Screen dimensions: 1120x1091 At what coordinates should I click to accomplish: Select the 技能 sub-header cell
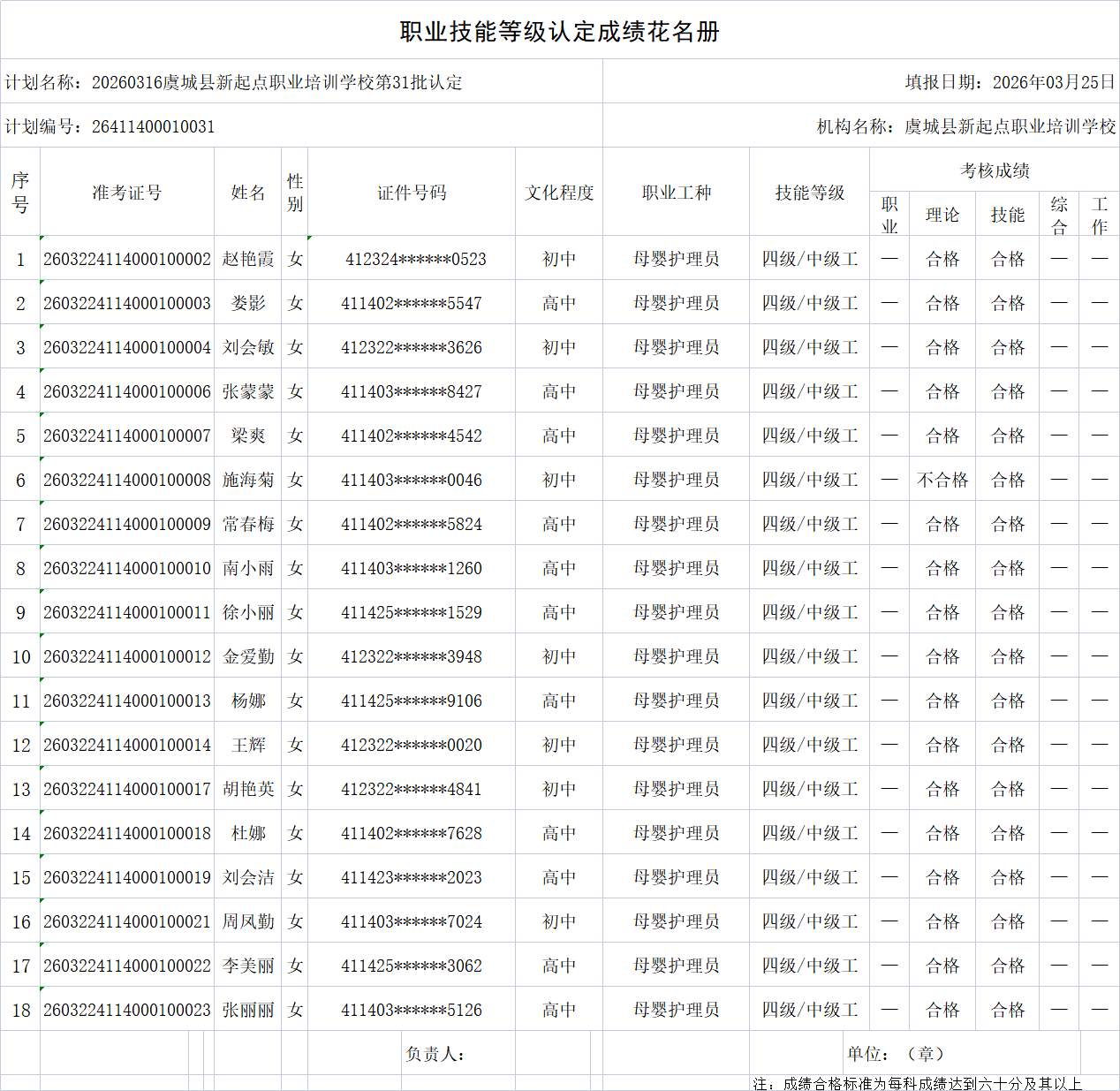click(x=1007, y=214)
